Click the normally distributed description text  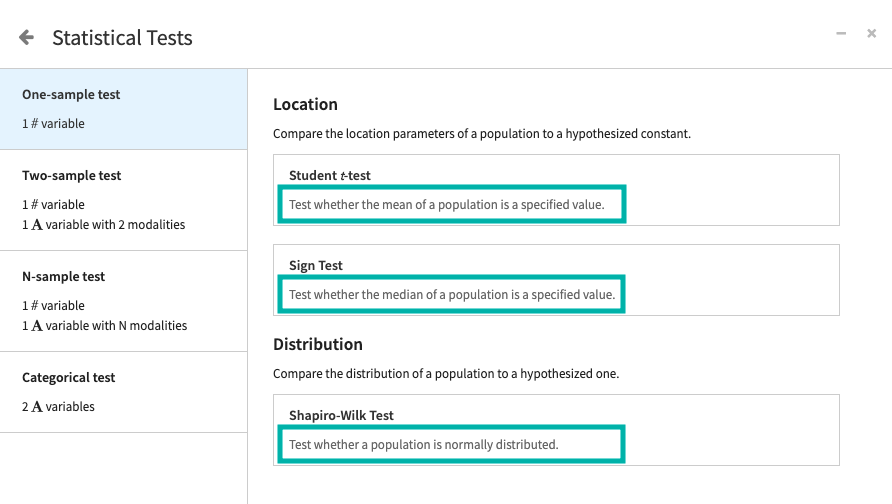click(424, 444)
